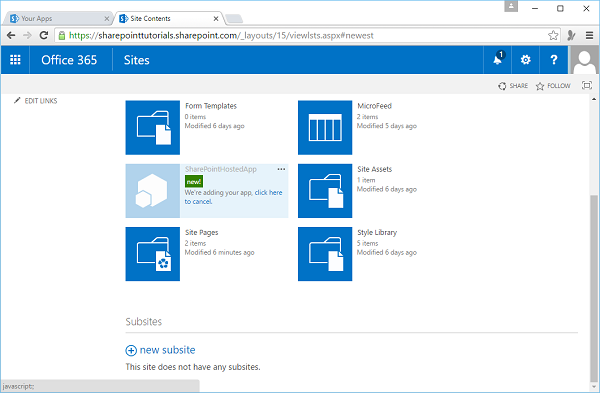
Task: Open the Form Templates library tile
Action: click(x=153, y=127)
